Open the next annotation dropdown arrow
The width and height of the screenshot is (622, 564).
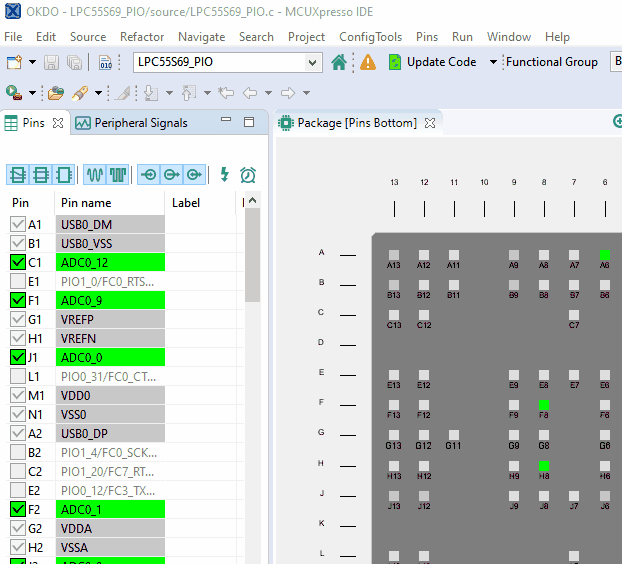coord(169,93)
